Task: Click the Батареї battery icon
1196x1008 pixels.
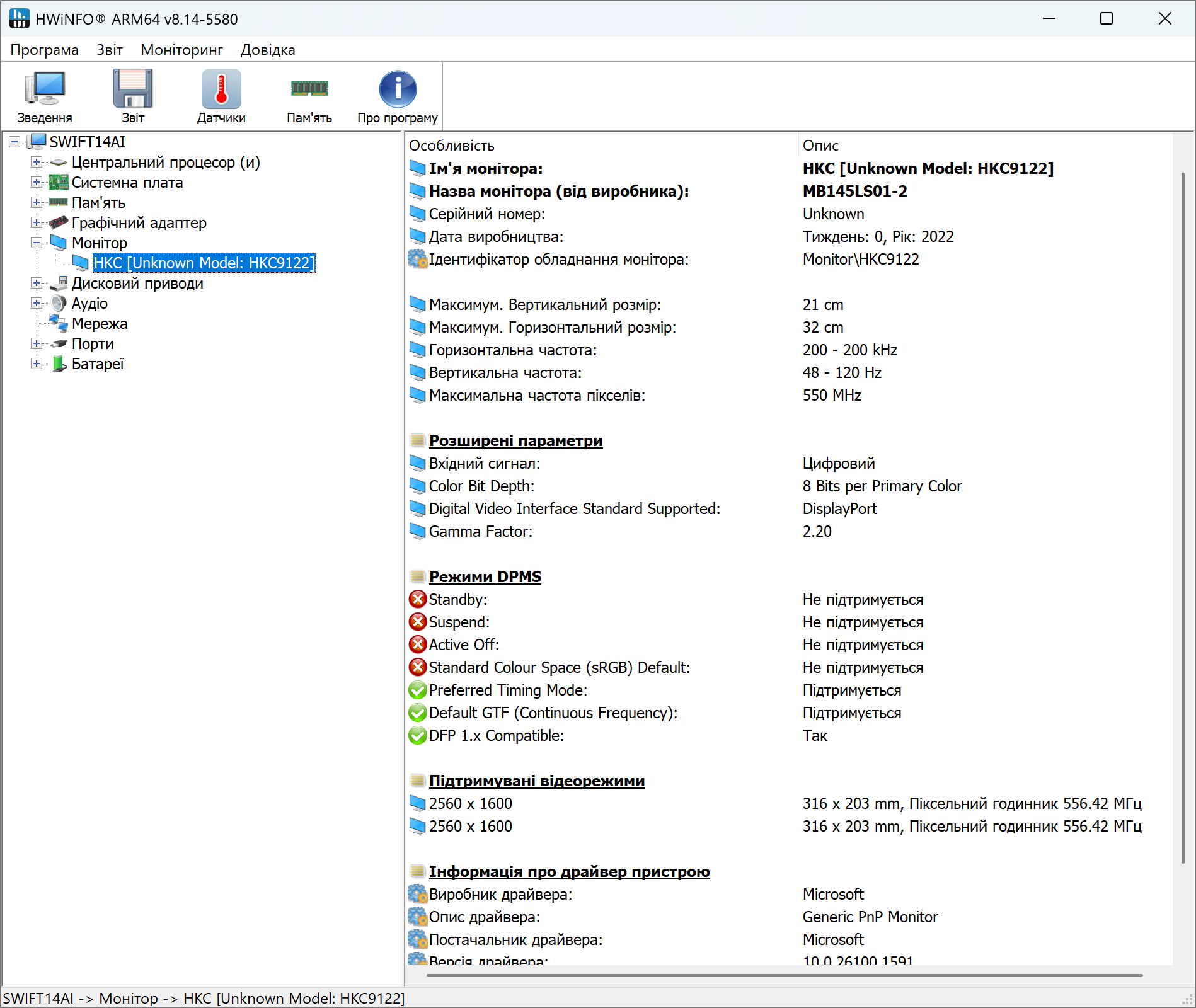Action: [x=59, y=364]
